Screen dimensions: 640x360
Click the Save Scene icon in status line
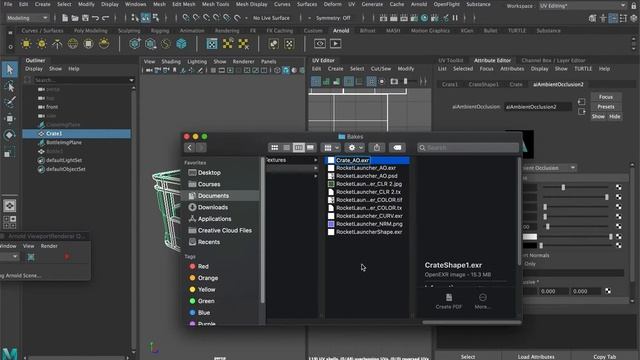coord(85,18)
